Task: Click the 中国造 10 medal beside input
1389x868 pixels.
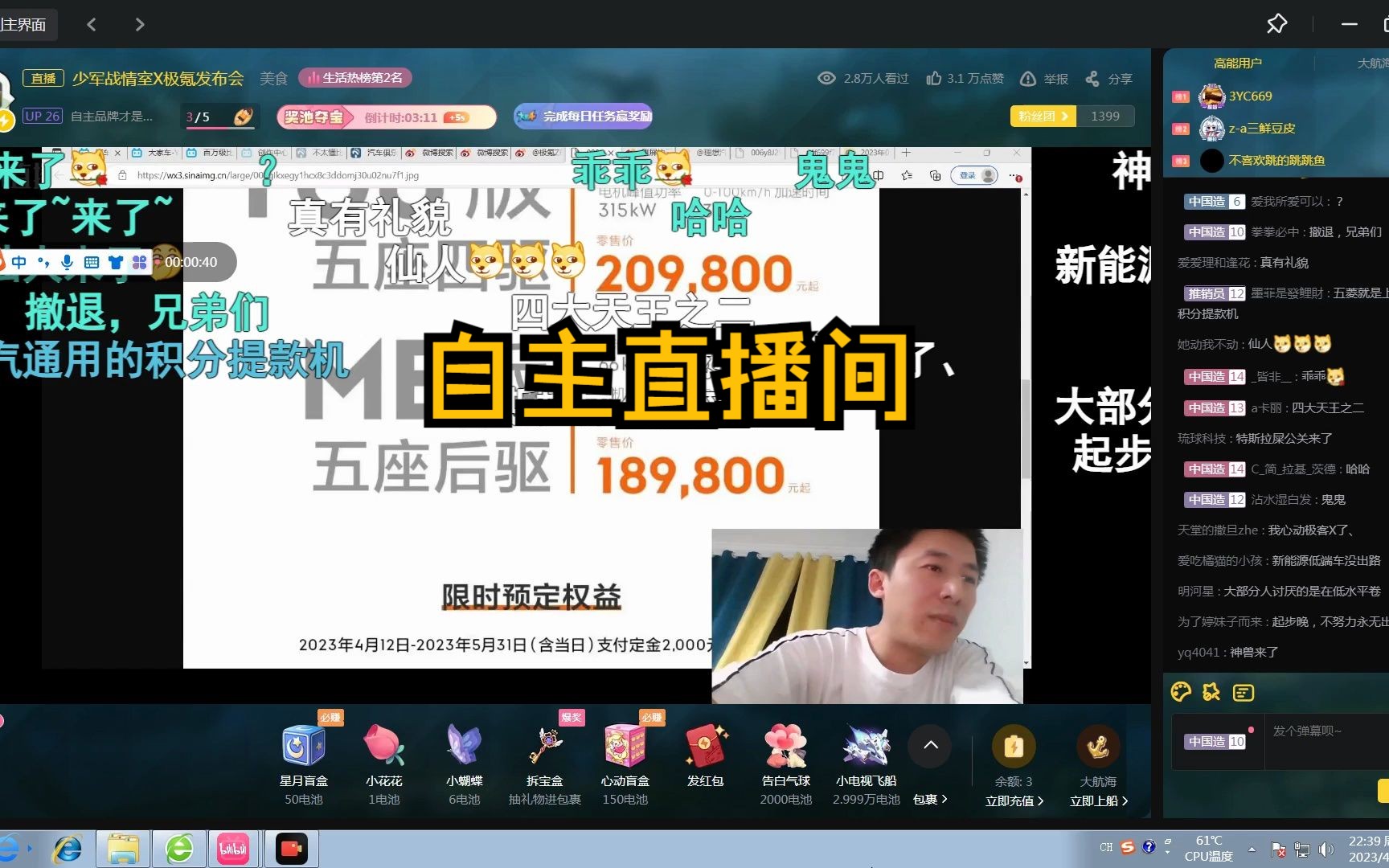Action: tap(1216, 742)
